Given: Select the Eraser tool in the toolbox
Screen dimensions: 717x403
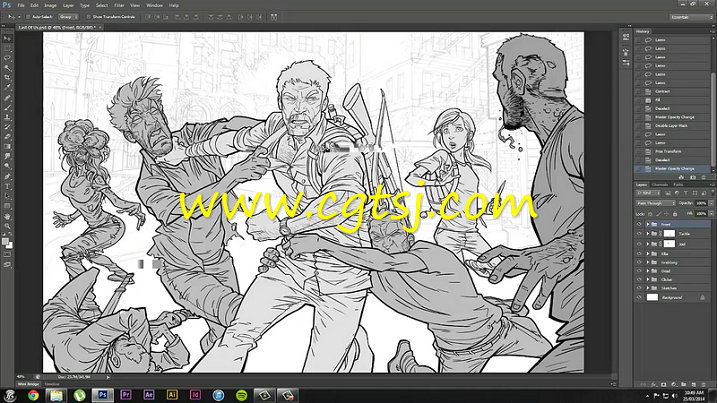Looking at the screenshot, I should point(7,137).
